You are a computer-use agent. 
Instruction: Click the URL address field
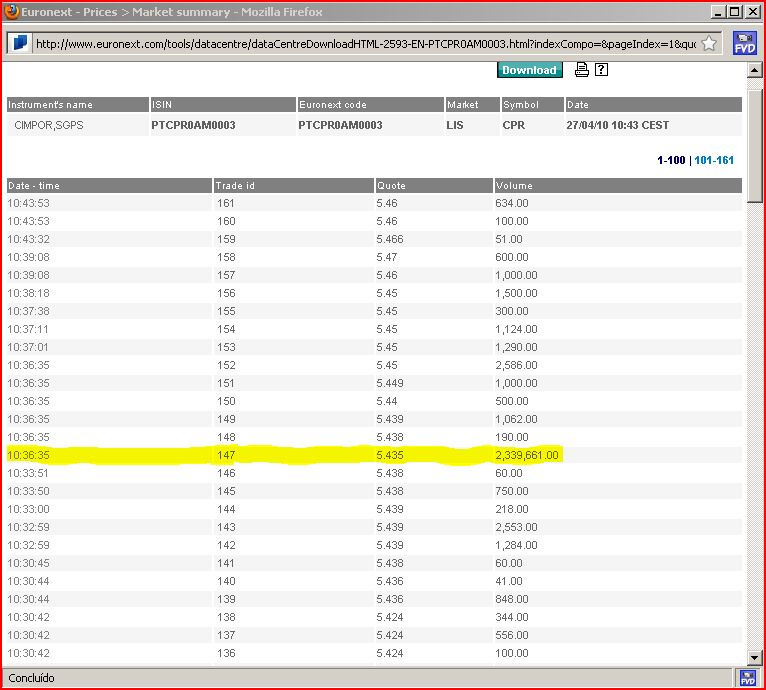click(366, 43)
